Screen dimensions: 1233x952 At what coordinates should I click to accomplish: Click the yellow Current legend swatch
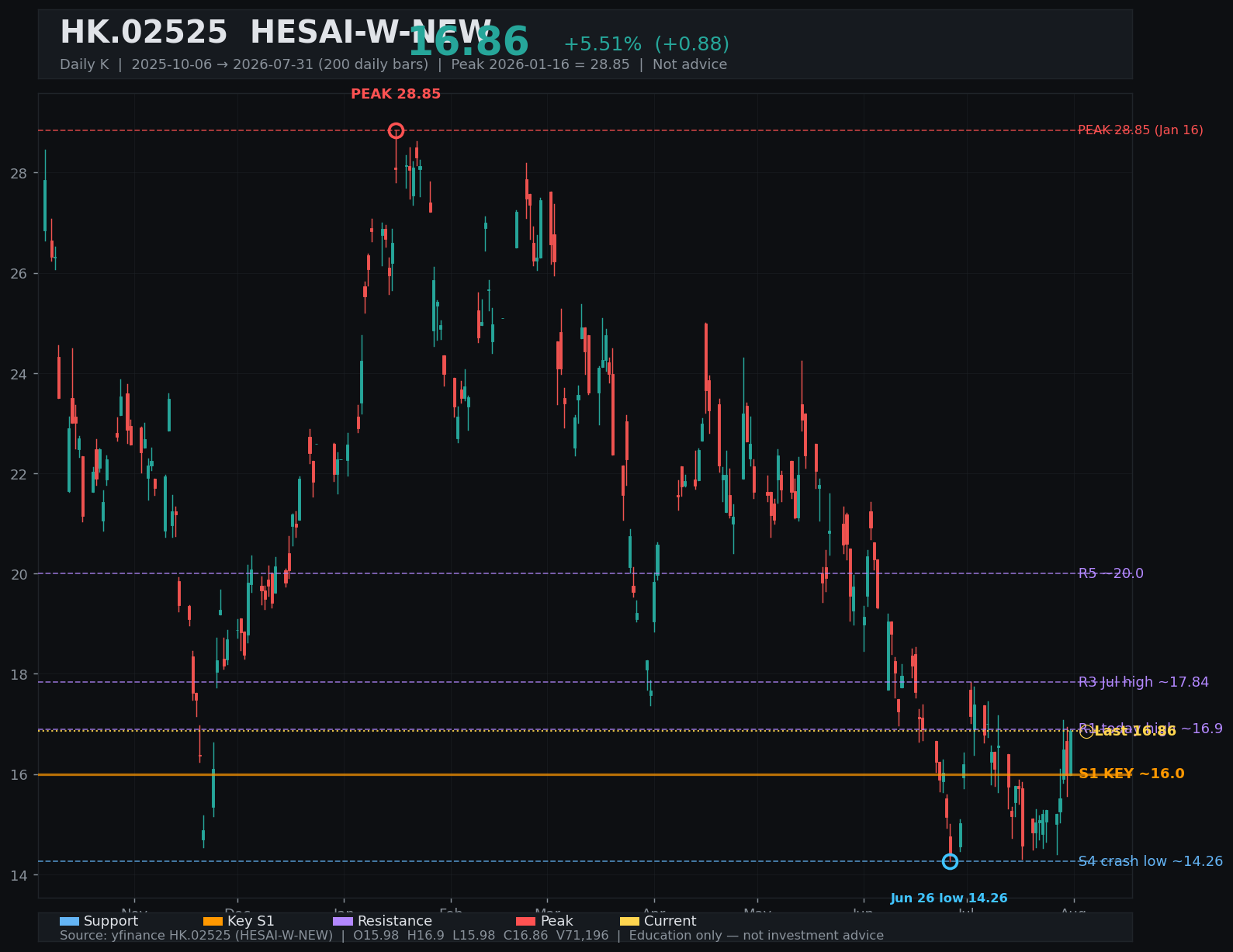pos(630,922)
